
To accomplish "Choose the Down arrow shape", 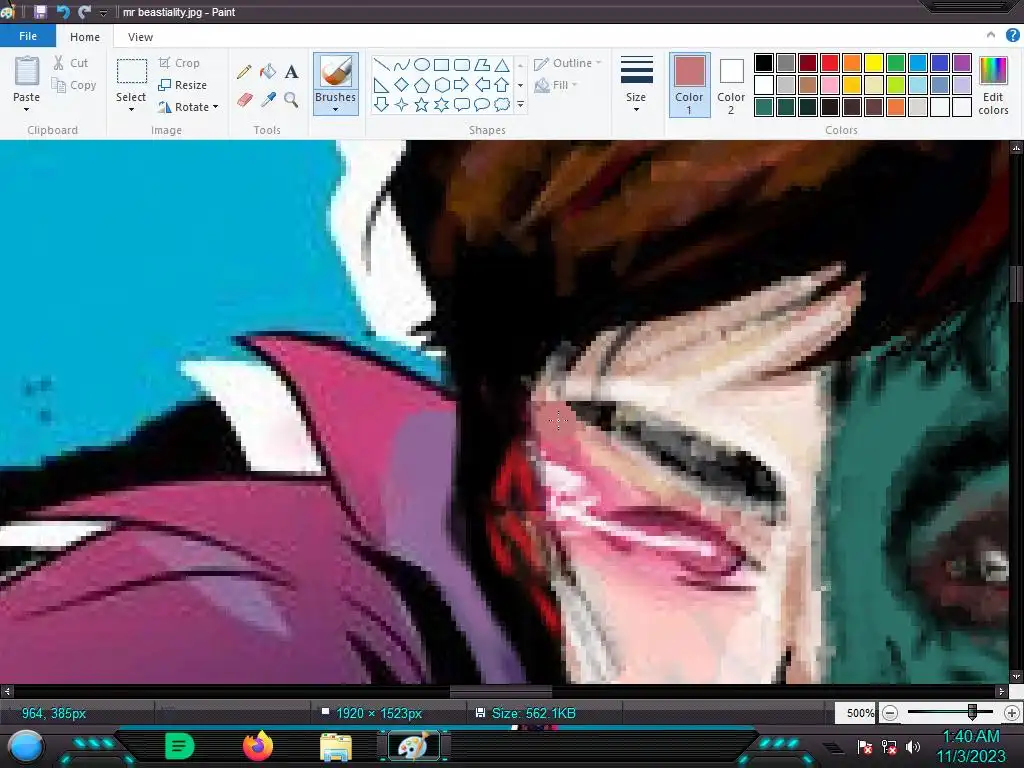I will [x=382, y=104].
